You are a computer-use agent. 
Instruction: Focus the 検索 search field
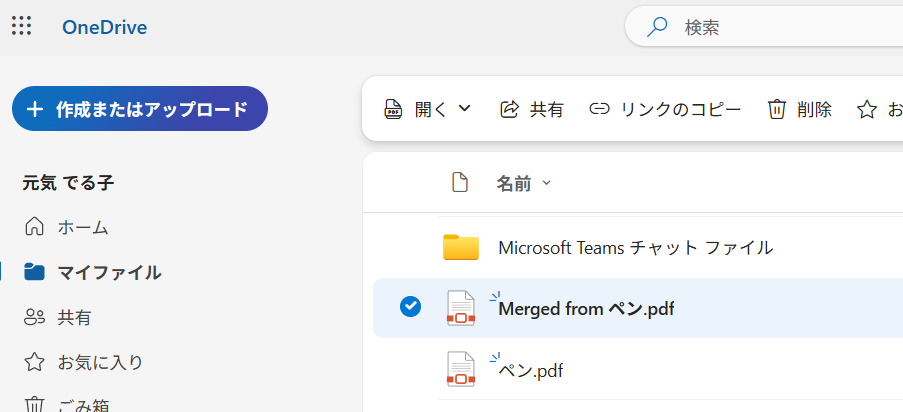[780, 27]
